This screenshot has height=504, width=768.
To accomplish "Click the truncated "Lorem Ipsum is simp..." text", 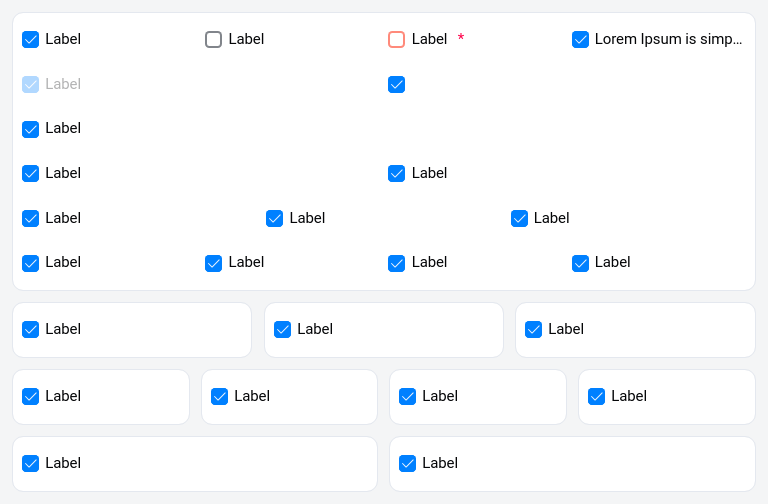I will coord(668,40).
